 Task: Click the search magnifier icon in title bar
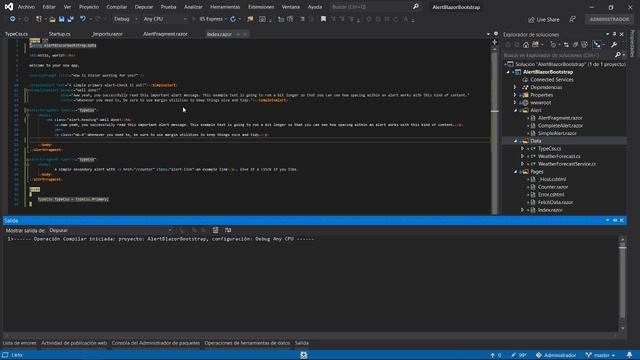[x=416, y=7]
